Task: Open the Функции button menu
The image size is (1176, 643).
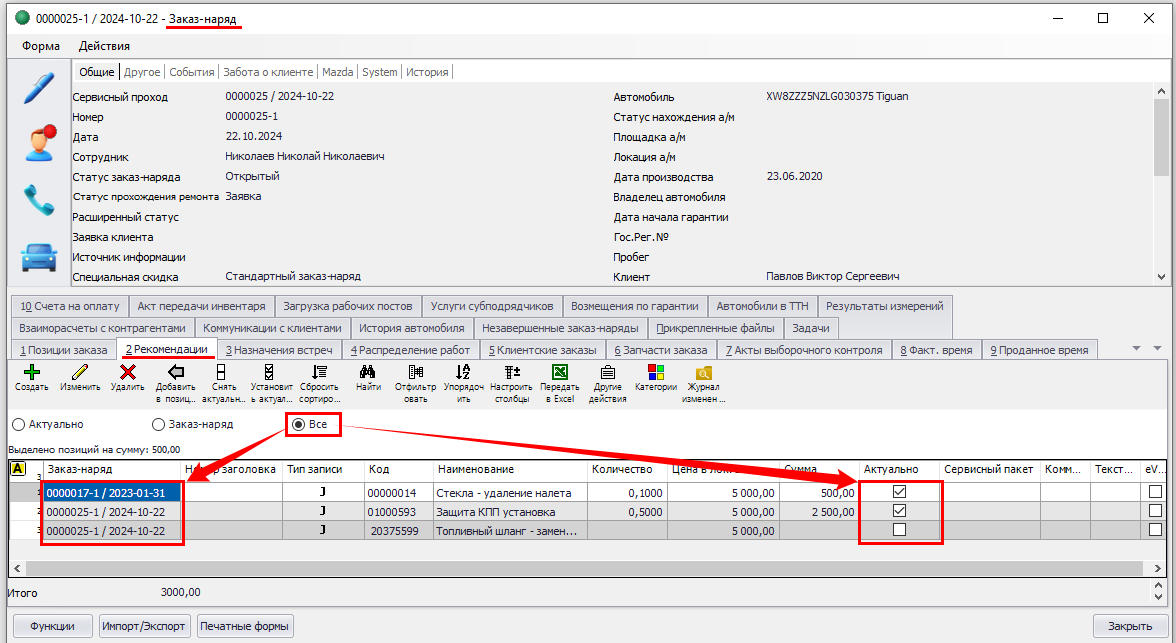Action: [53, 626]
